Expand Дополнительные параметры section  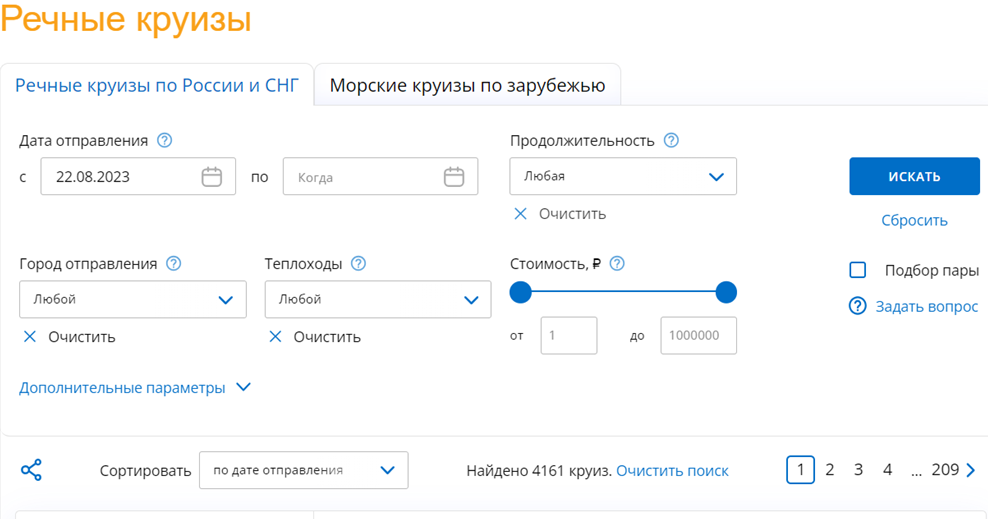point(135,387)
